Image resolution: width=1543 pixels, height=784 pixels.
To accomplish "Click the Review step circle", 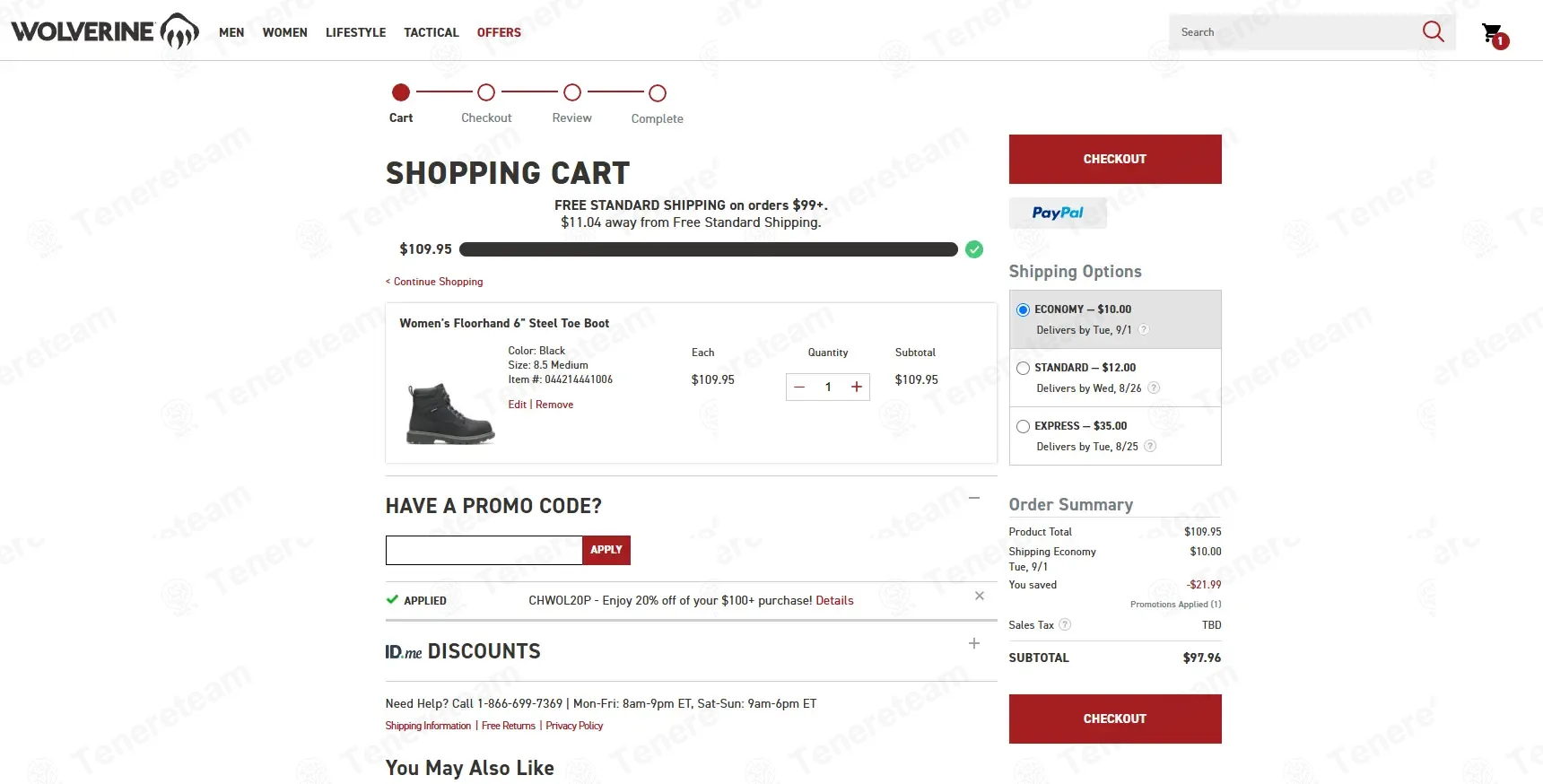I will (572, 92).
